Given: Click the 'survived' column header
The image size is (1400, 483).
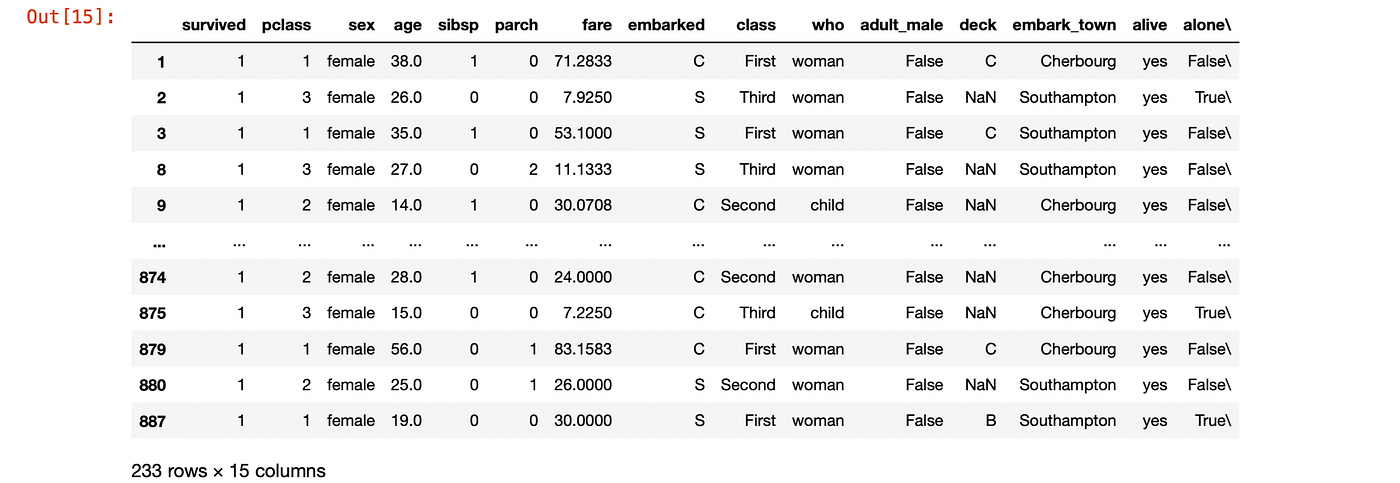Looking at the screenshot, I should 213,25.
